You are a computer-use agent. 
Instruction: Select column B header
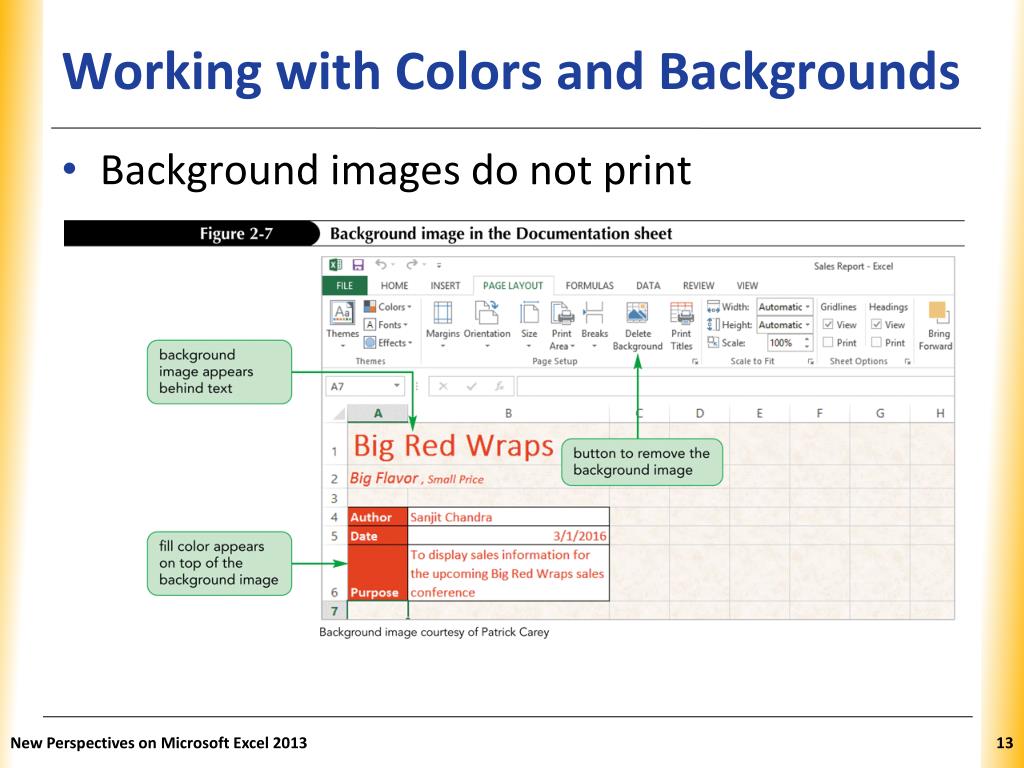pos(508,413)
